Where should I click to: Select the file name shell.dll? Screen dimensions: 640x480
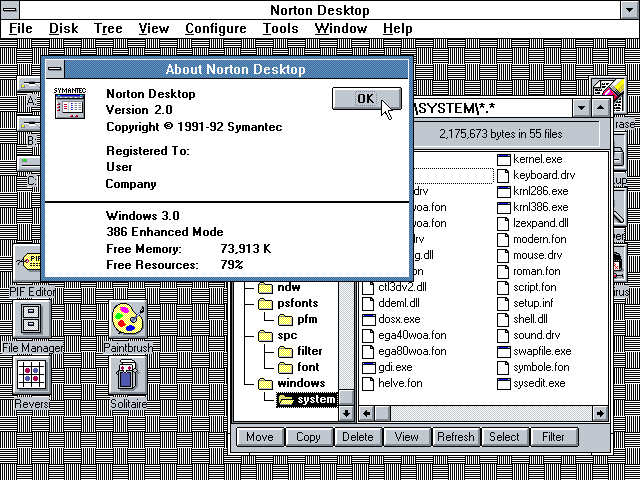(x=530, y=319)
